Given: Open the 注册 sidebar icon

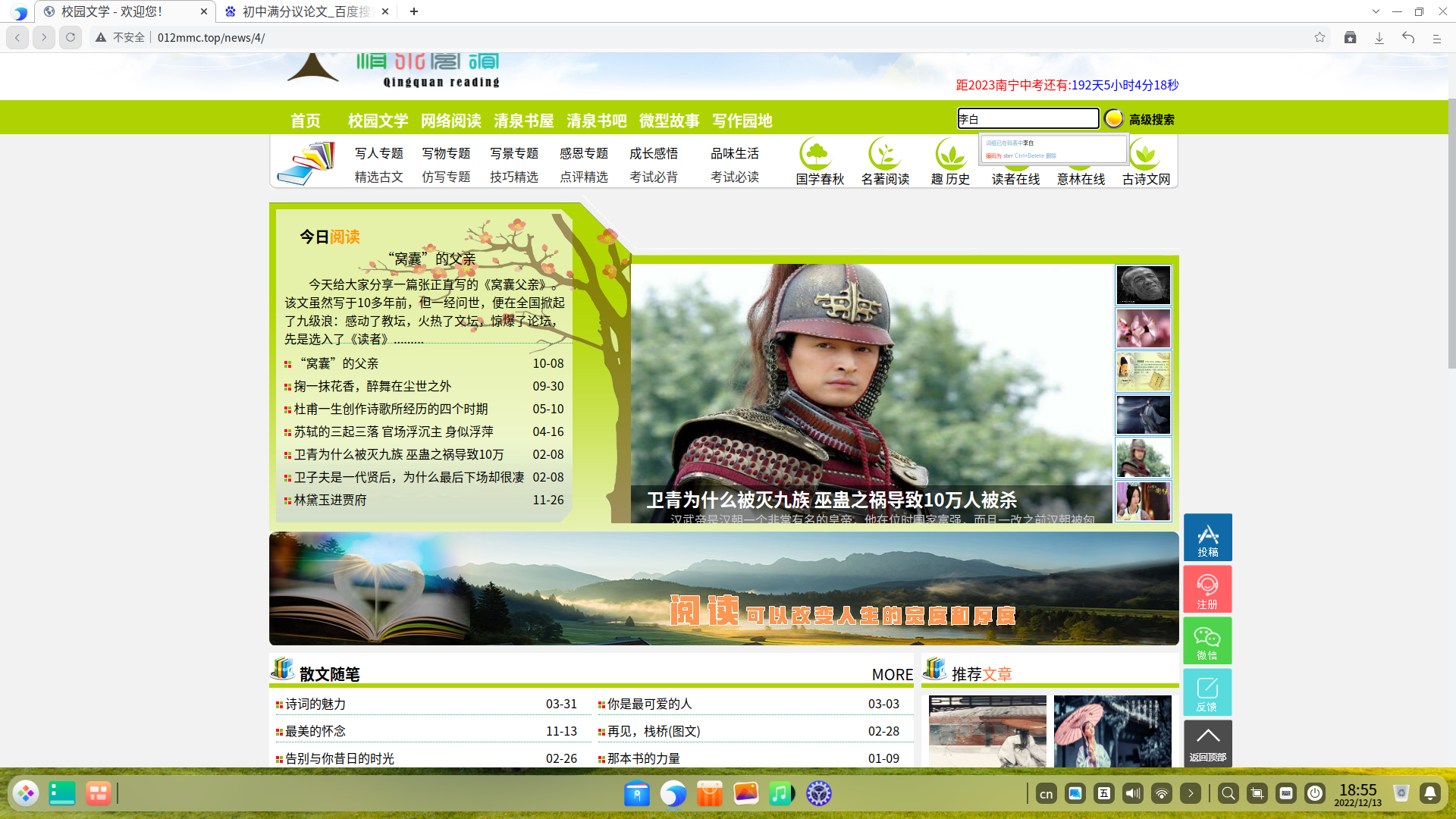Looking at the screenshot, I should pyautogui.click(x=1207, y=588).
